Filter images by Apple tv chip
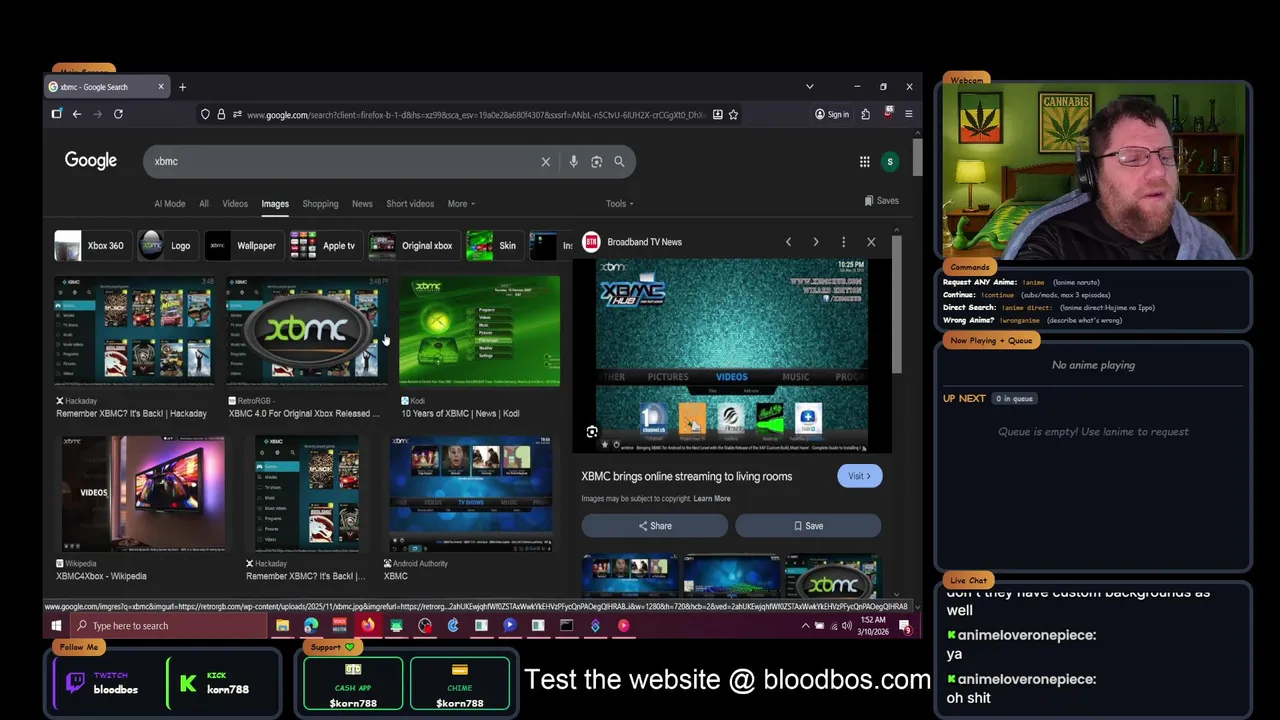 324,245
